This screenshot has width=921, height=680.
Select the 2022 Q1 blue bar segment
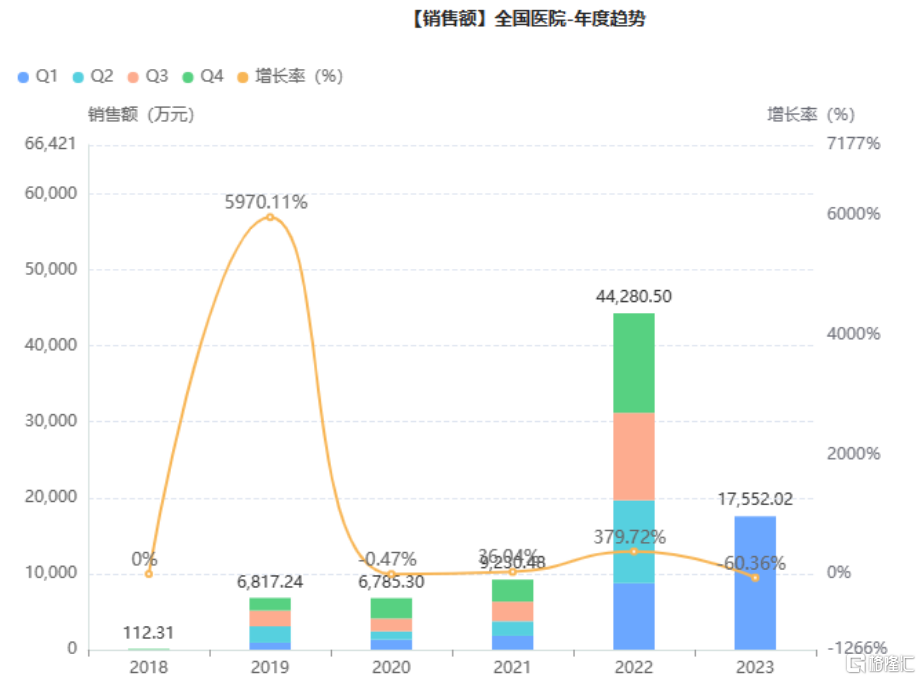[x=634, y=617]
